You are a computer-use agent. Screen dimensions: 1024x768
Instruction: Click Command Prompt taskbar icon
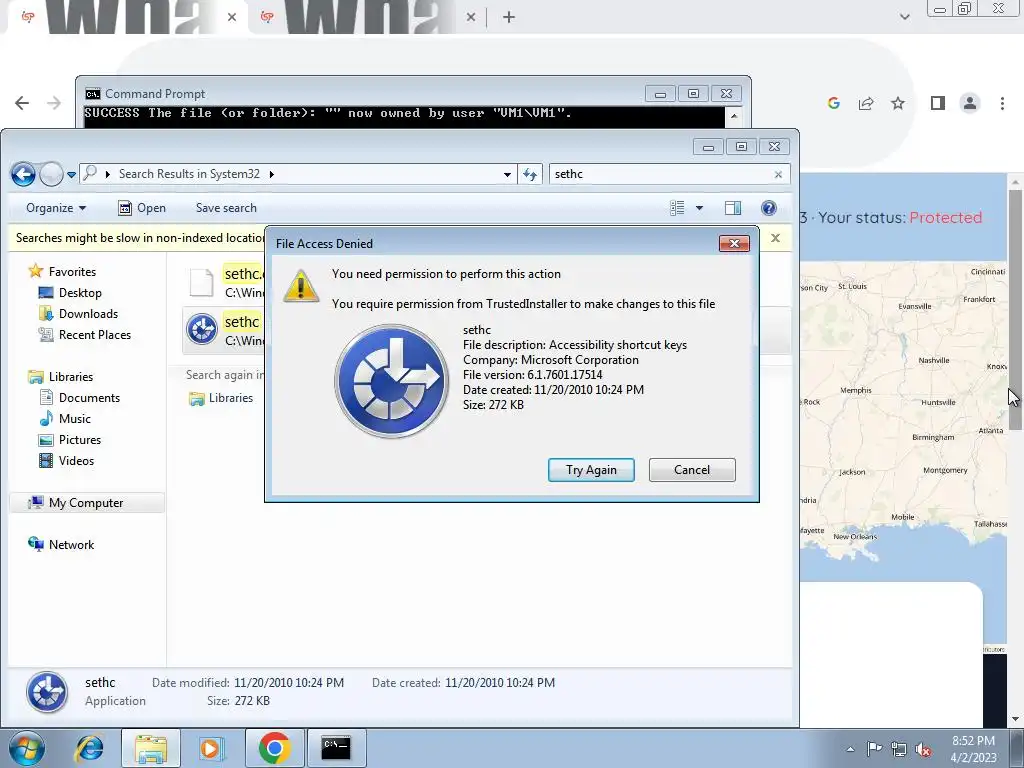click(x=336, y=748)
